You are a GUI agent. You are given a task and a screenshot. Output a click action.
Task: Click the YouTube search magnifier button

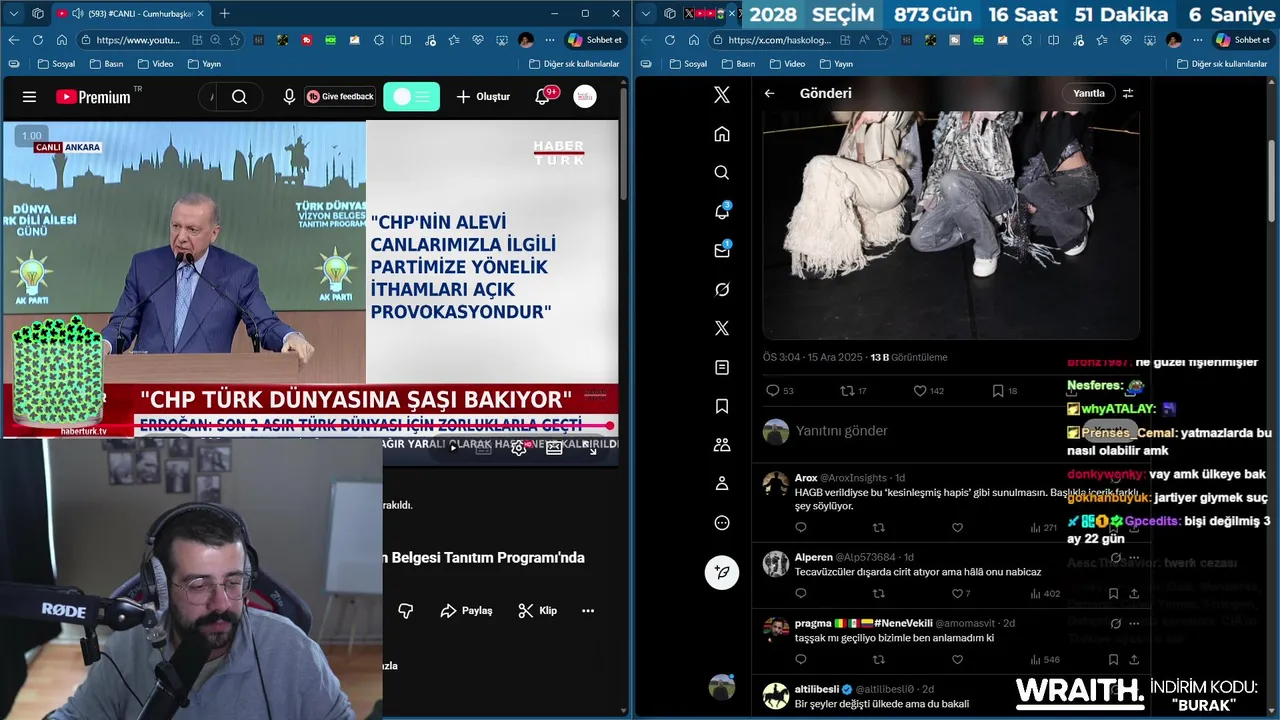coord(239,97)
